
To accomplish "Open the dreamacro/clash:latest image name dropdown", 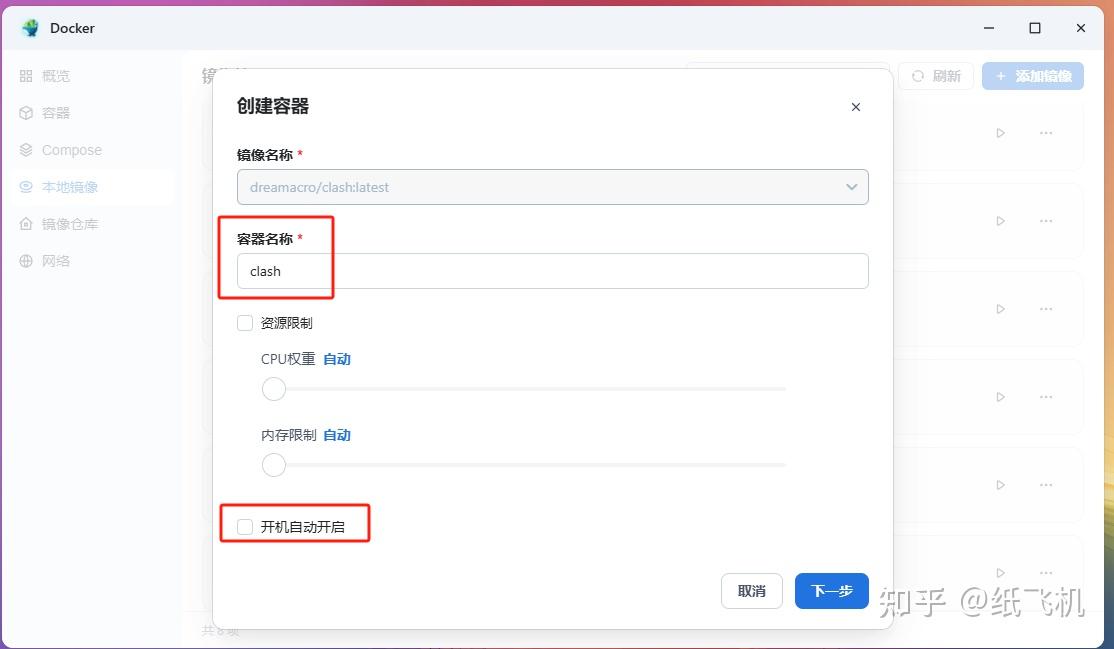I will (851, 187).
